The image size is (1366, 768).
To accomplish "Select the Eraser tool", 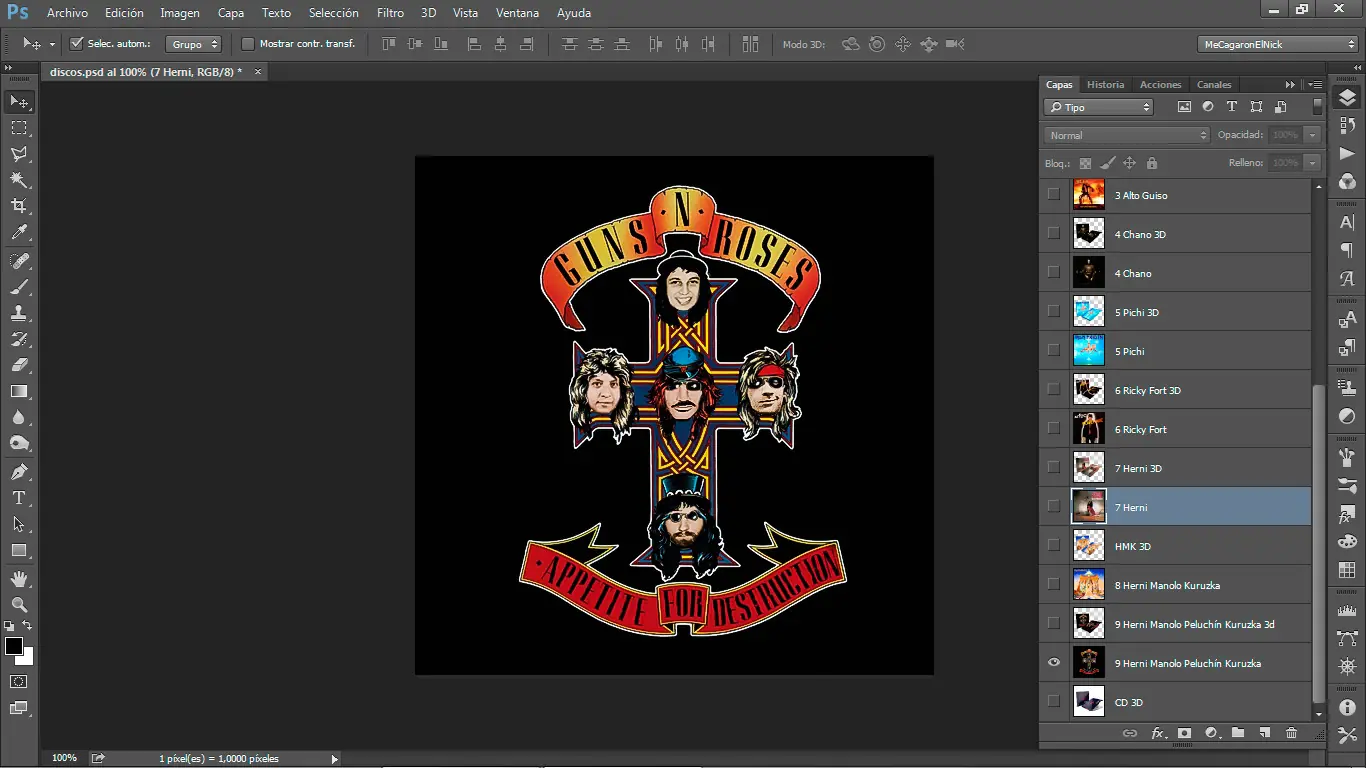I will click(x=19, y=365).
